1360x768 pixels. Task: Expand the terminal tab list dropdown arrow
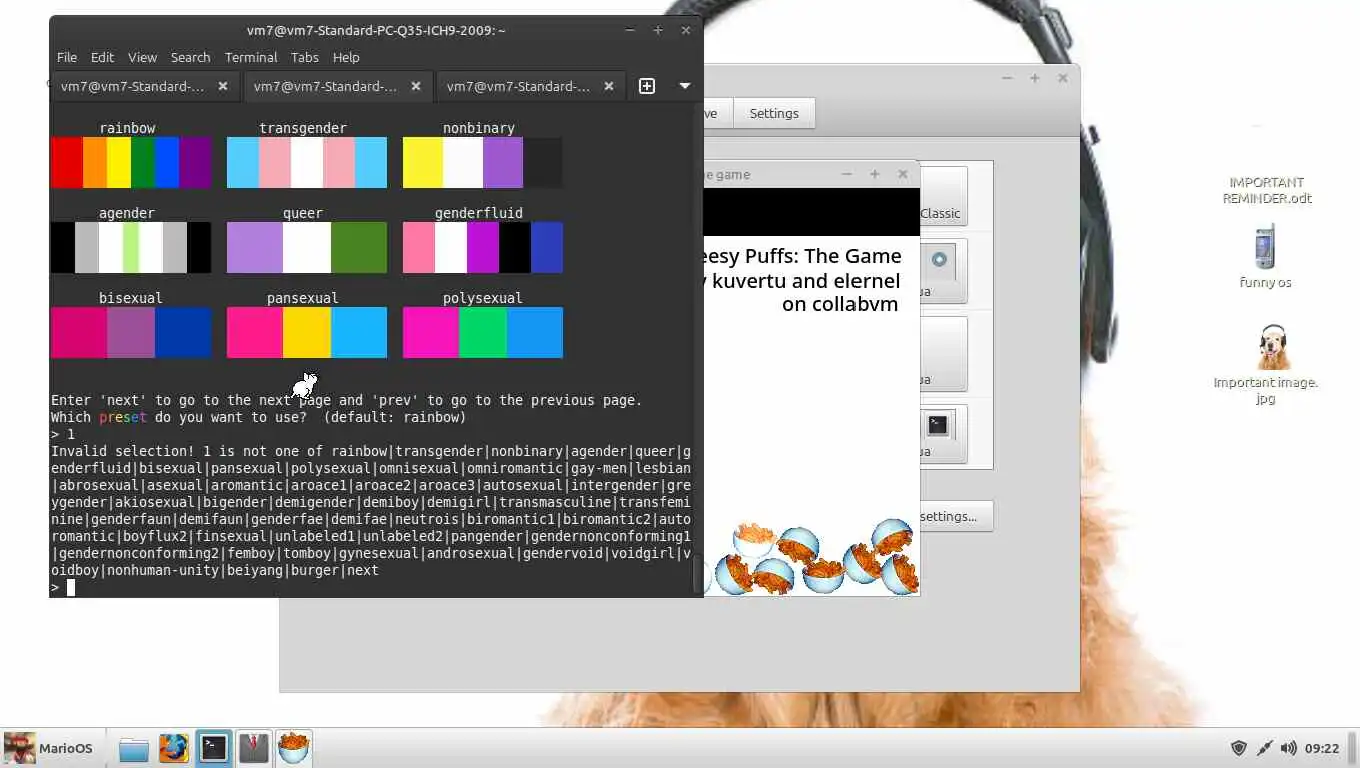tap(685, 86)
